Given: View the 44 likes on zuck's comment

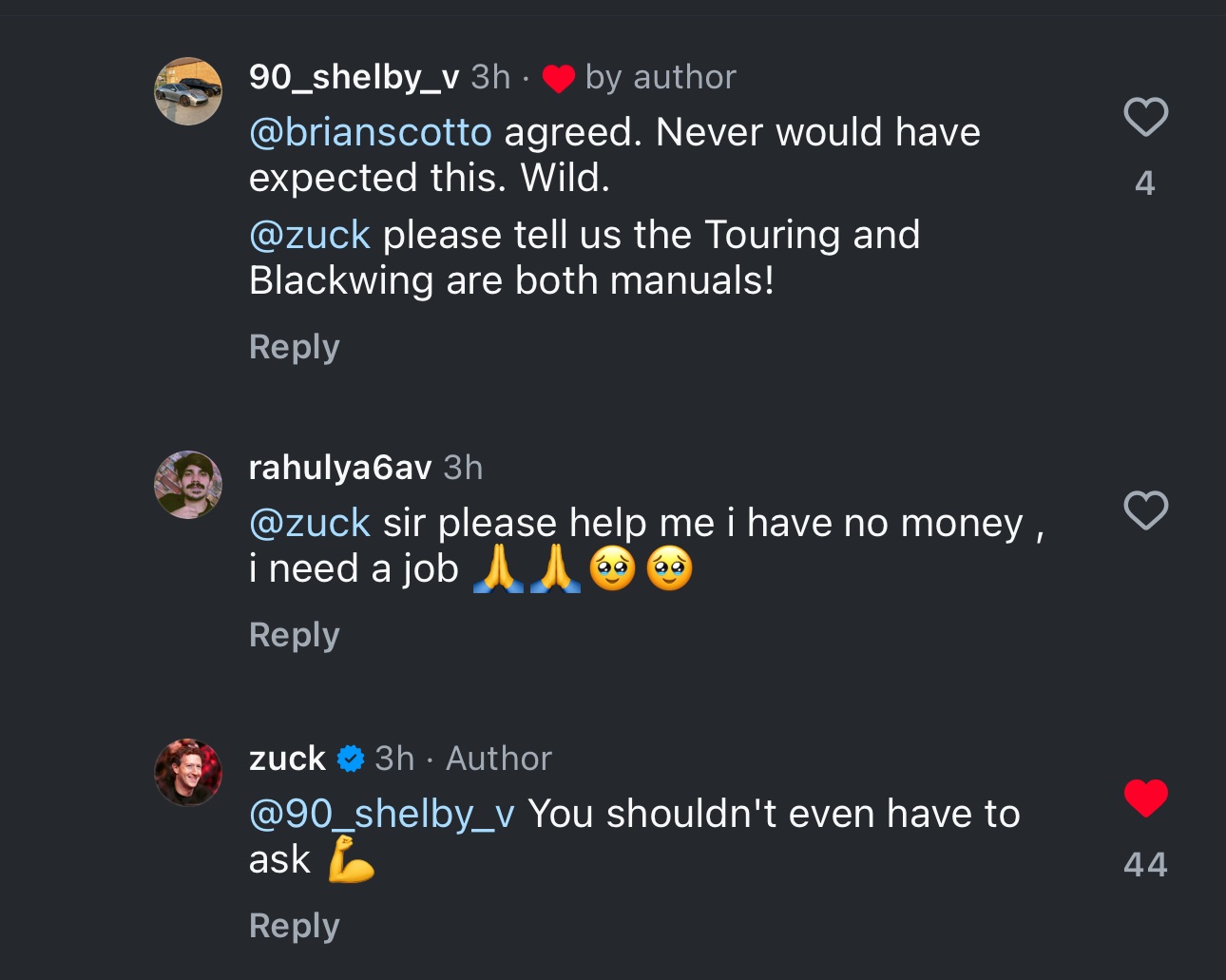Looking at the screenshot, I should tap(1145, 864).
